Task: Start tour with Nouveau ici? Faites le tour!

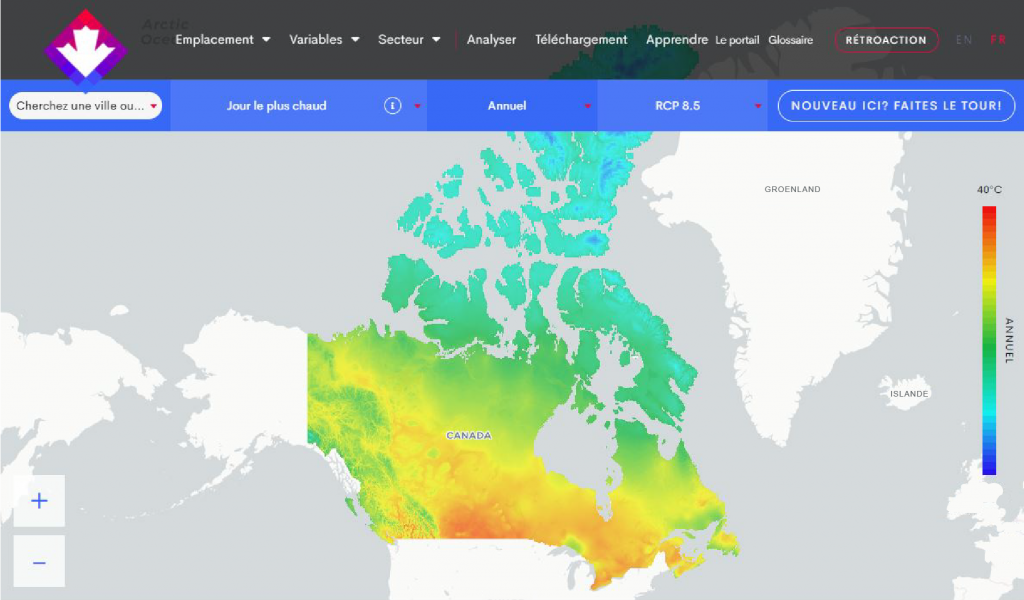Action: [x=896, y=106]
